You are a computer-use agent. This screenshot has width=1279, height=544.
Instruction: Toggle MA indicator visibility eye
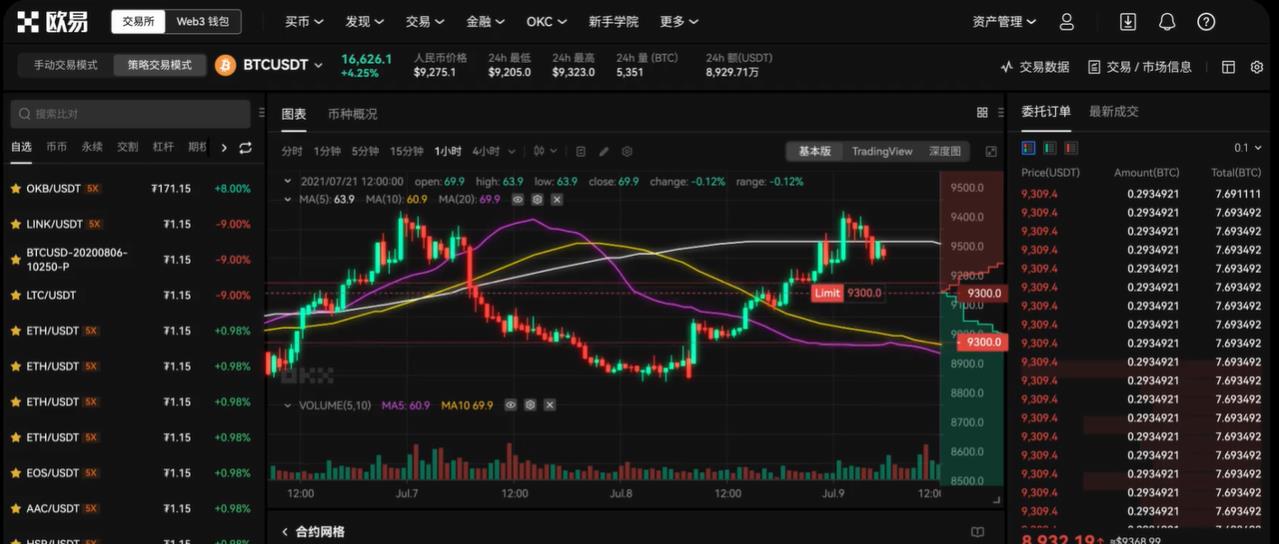tap(518, 199)
